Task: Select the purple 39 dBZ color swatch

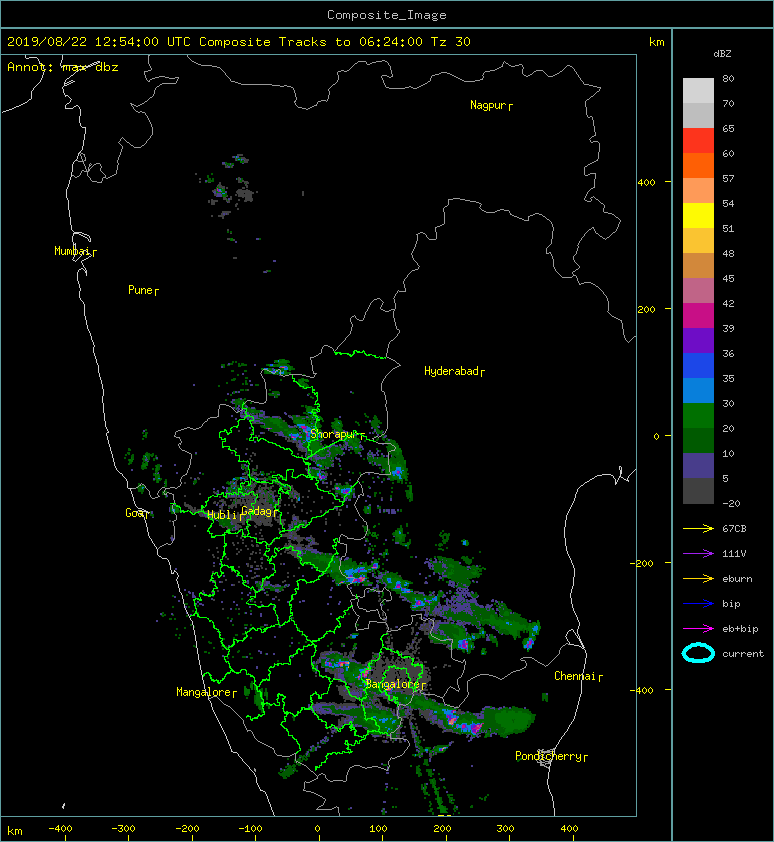Action: pyautogui.click(x=698, y=341)
